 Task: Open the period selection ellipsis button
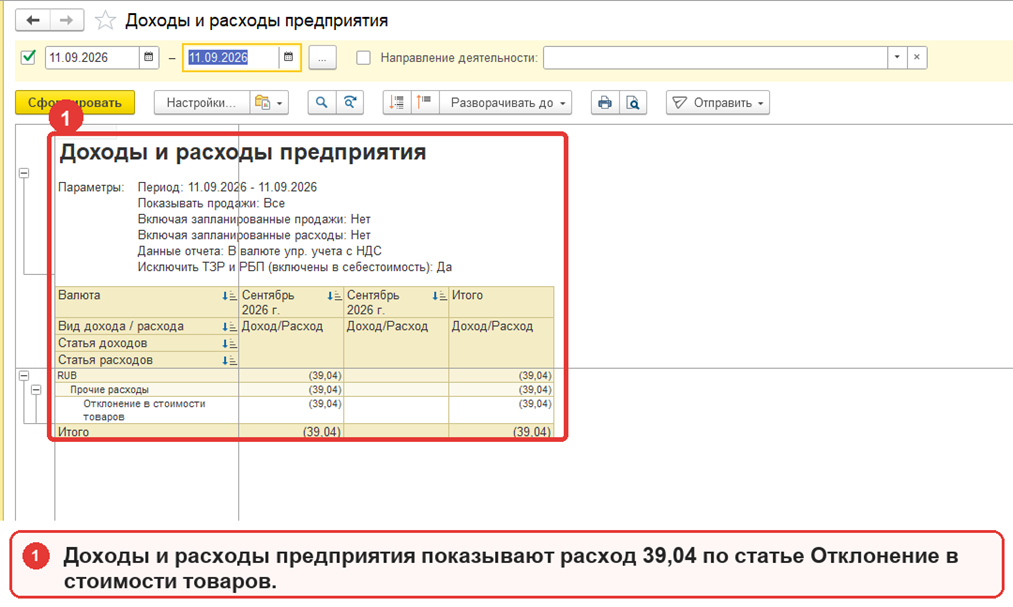tap(322, 58)
